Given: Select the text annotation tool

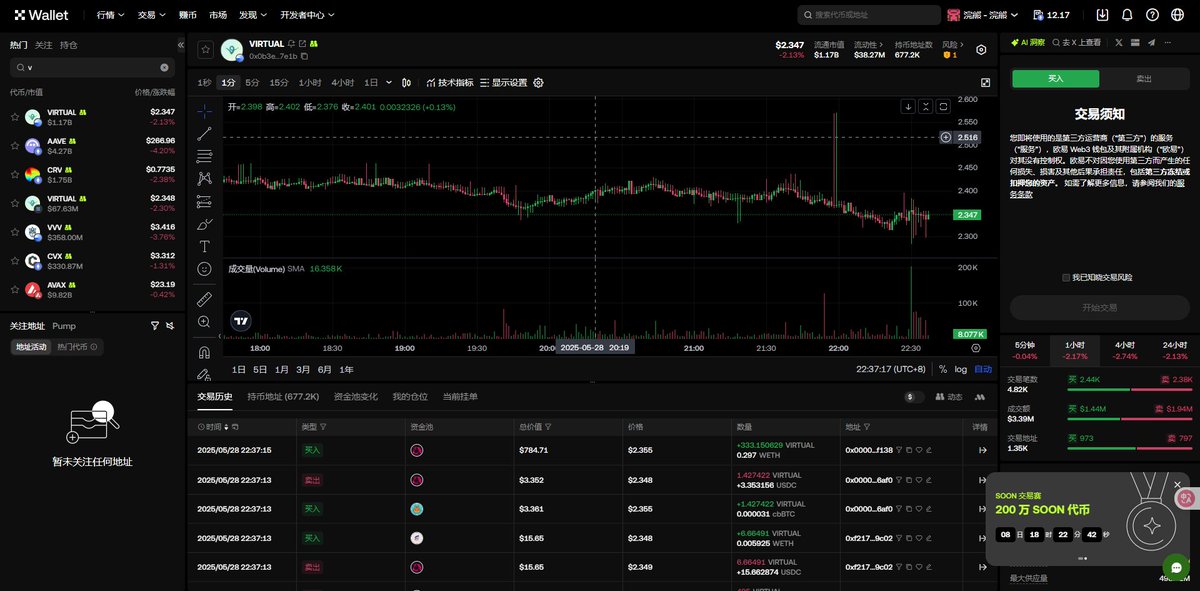Looking at the screenshot, I should tap(204, 246).
